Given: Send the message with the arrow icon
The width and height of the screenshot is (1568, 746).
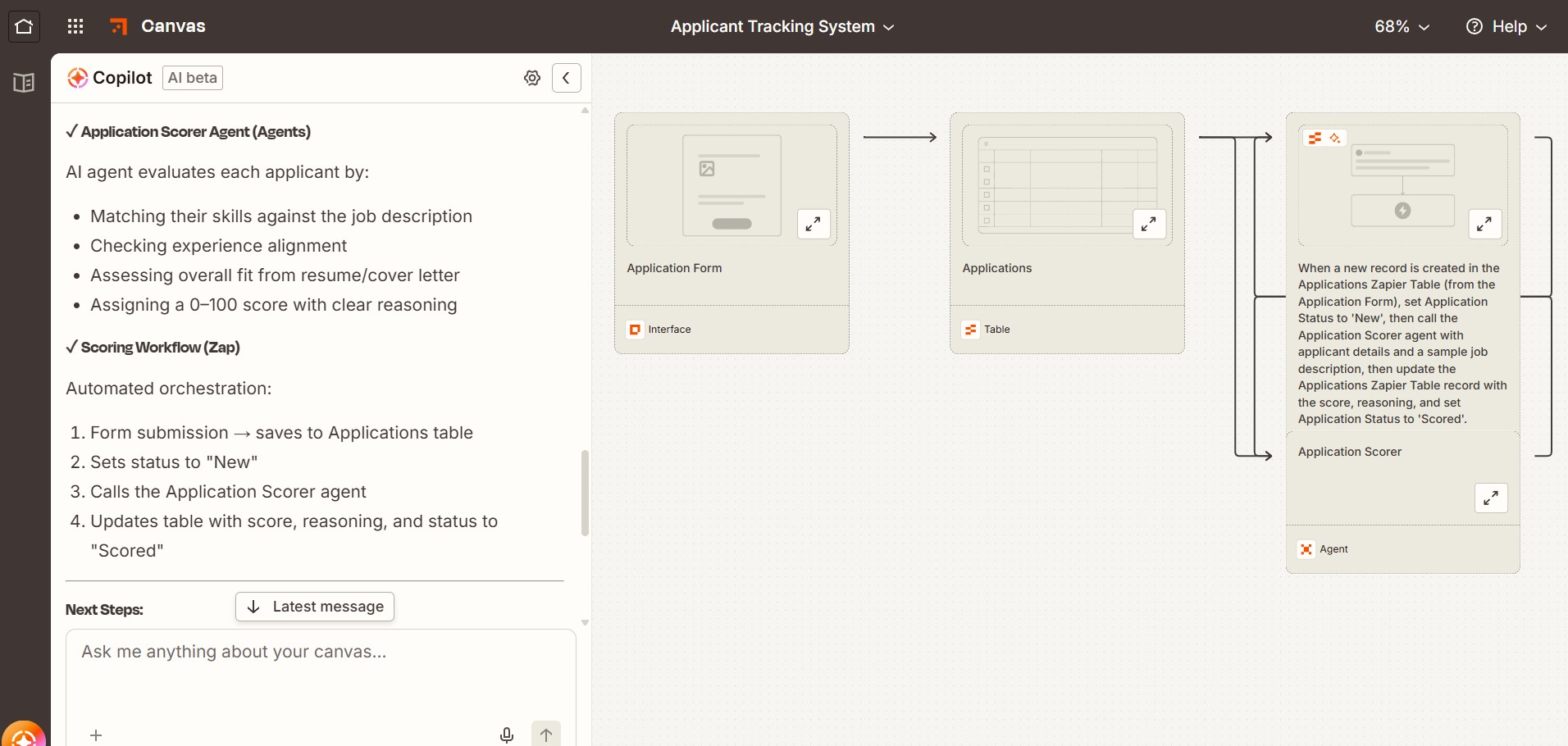Looking at the screenshot, I should (546, 733).
